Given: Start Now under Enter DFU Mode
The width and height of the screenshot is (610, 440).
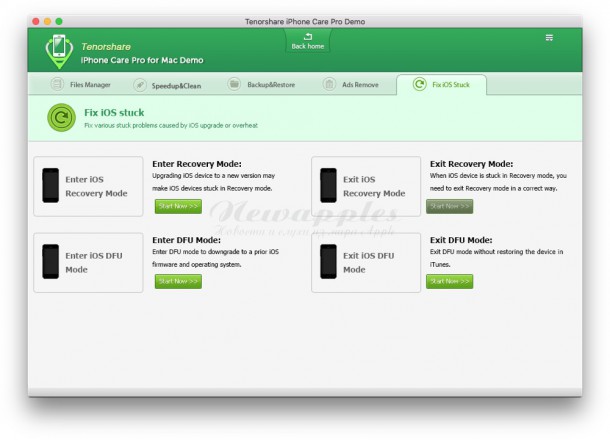Looking at the screenshot, I should click(x=178, y=281).
